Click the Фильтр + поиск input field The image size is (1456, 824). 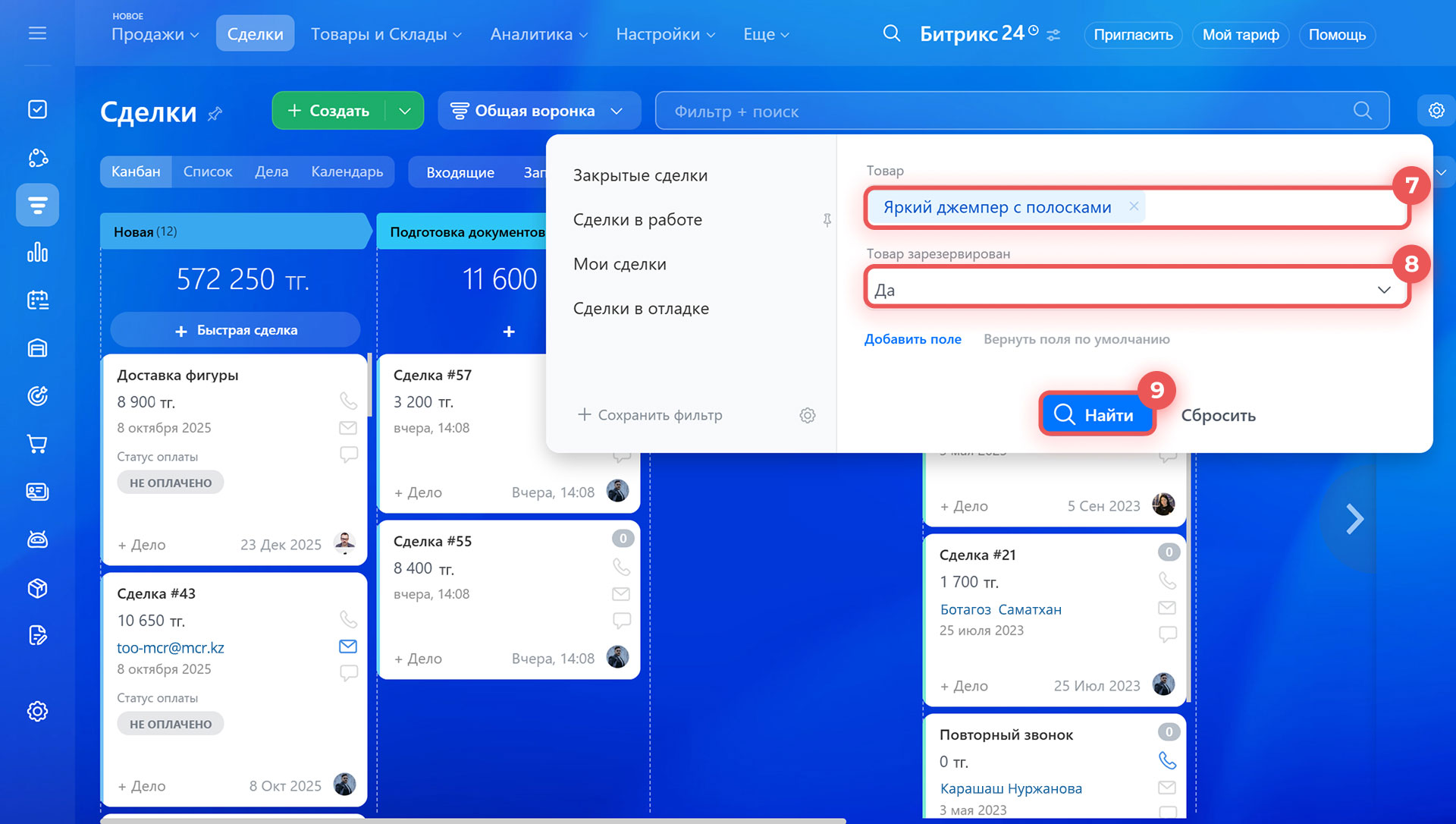[986, 112]
